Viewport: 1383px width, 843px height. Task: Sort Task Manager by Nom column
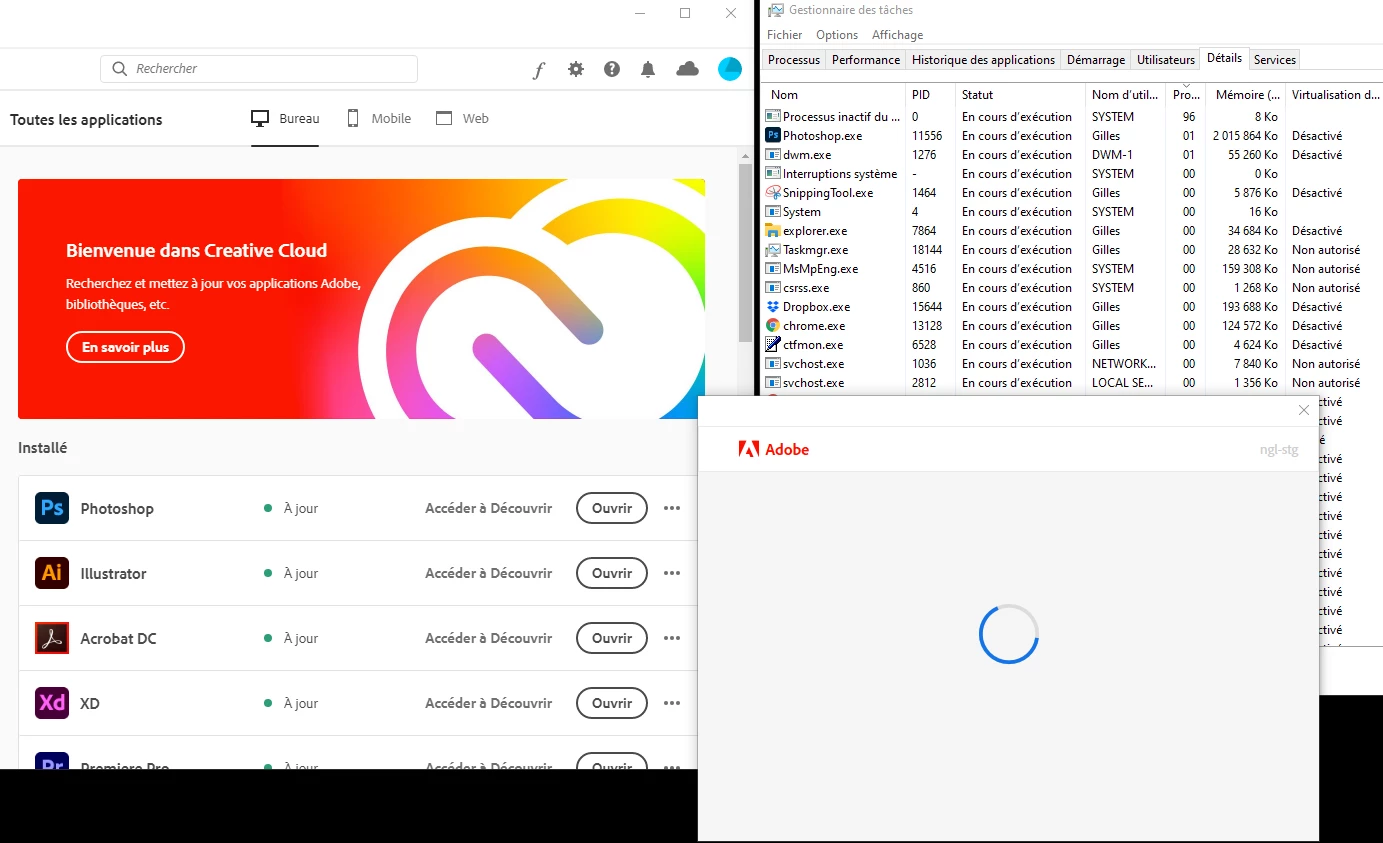835,94
